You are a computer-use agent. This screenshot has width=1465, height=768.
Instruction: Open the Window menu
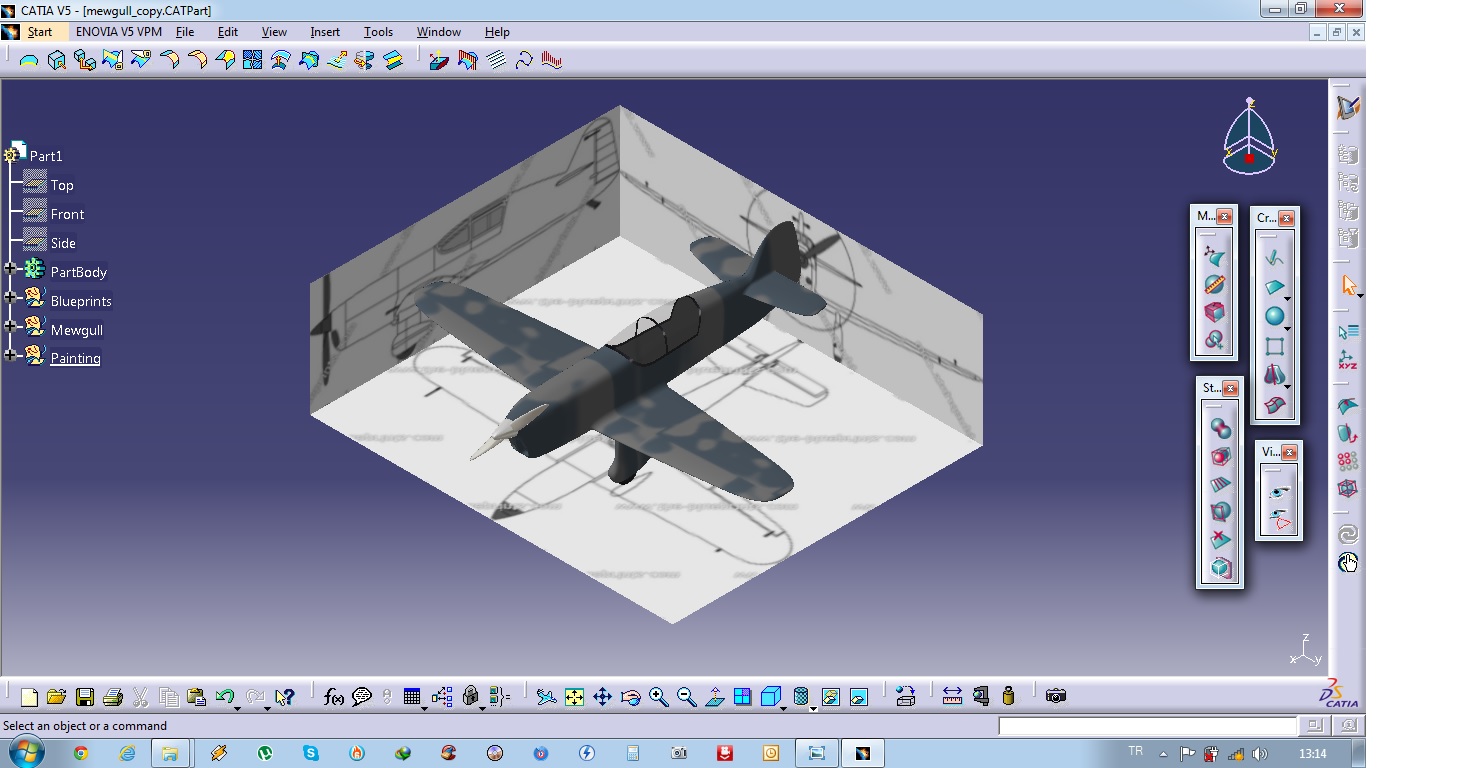(439, 32)
